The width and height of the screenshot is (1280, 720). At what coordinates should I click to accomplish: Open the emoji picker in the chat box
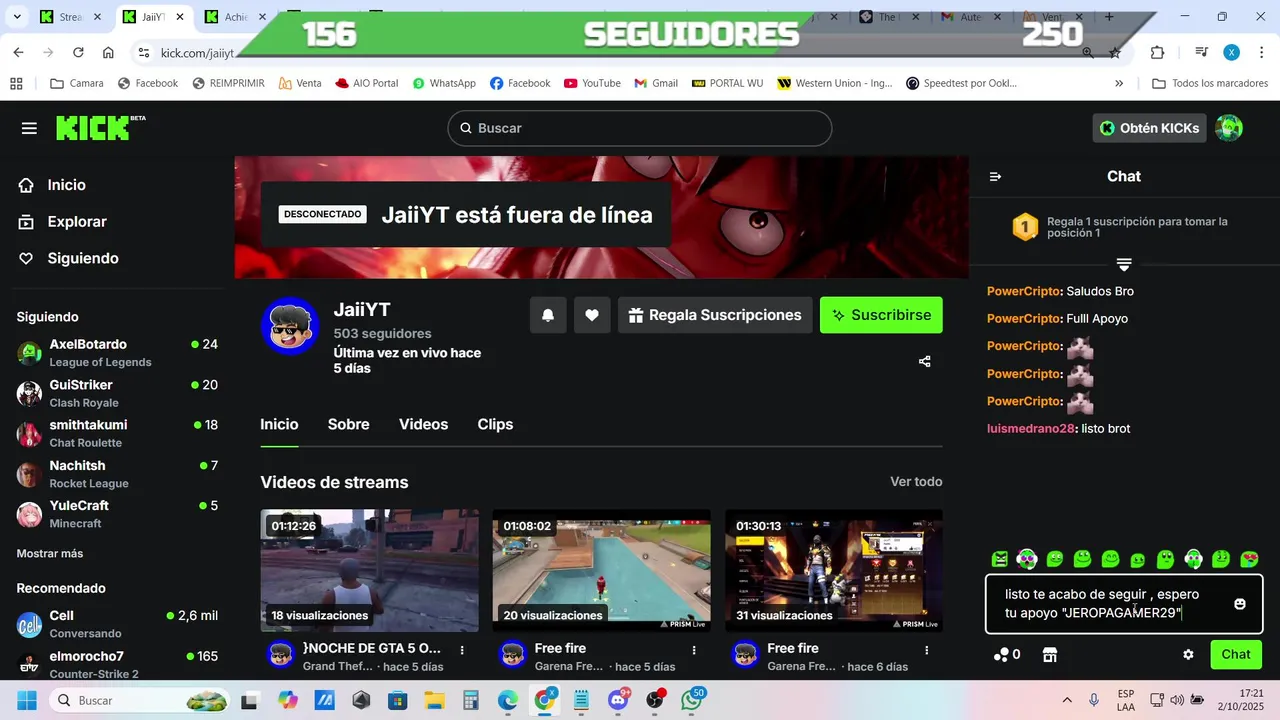tap(1240, 604)
